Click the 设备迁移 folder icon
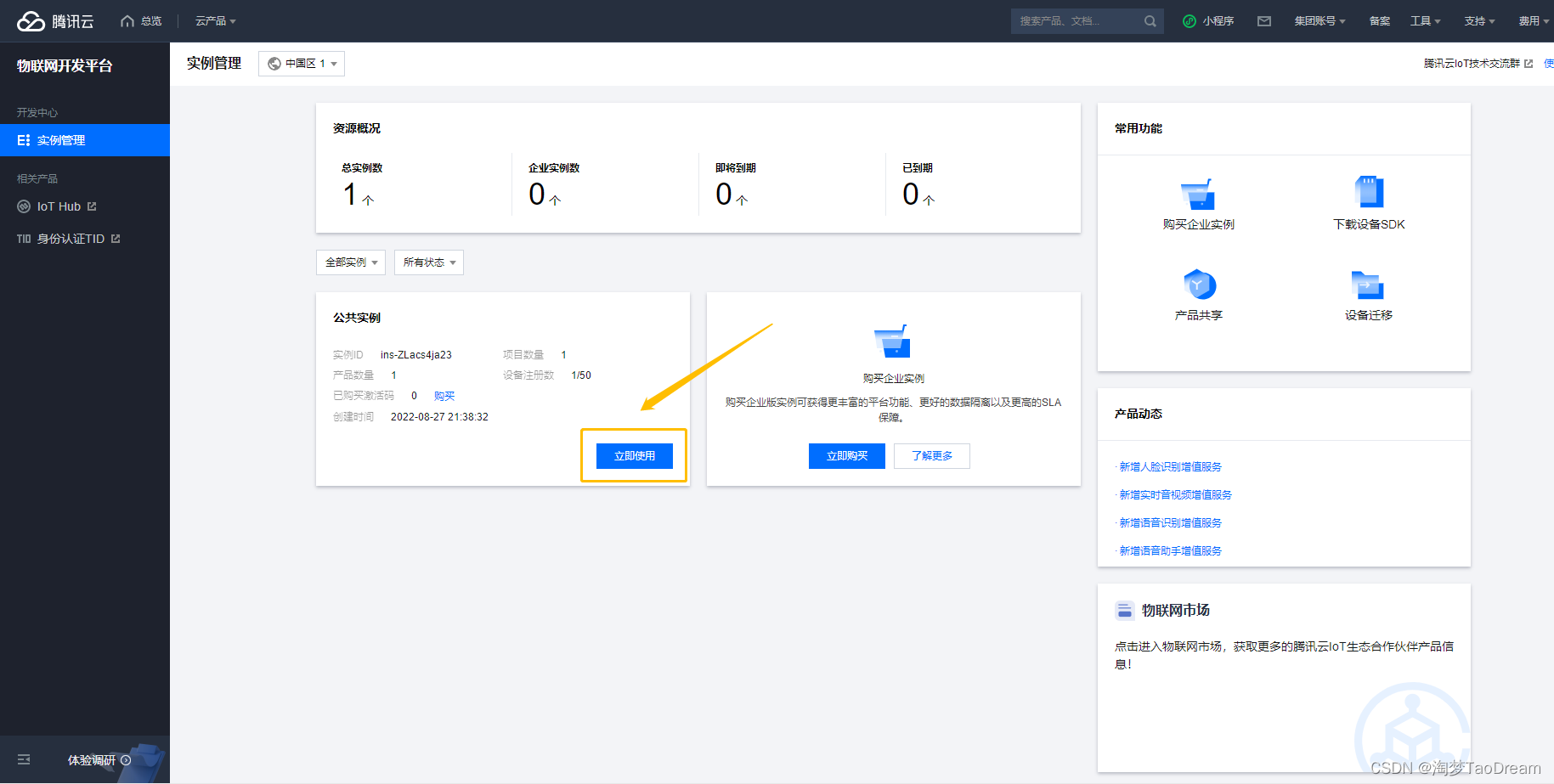Screen dimensions: 1554x784 click(1368, 285)
